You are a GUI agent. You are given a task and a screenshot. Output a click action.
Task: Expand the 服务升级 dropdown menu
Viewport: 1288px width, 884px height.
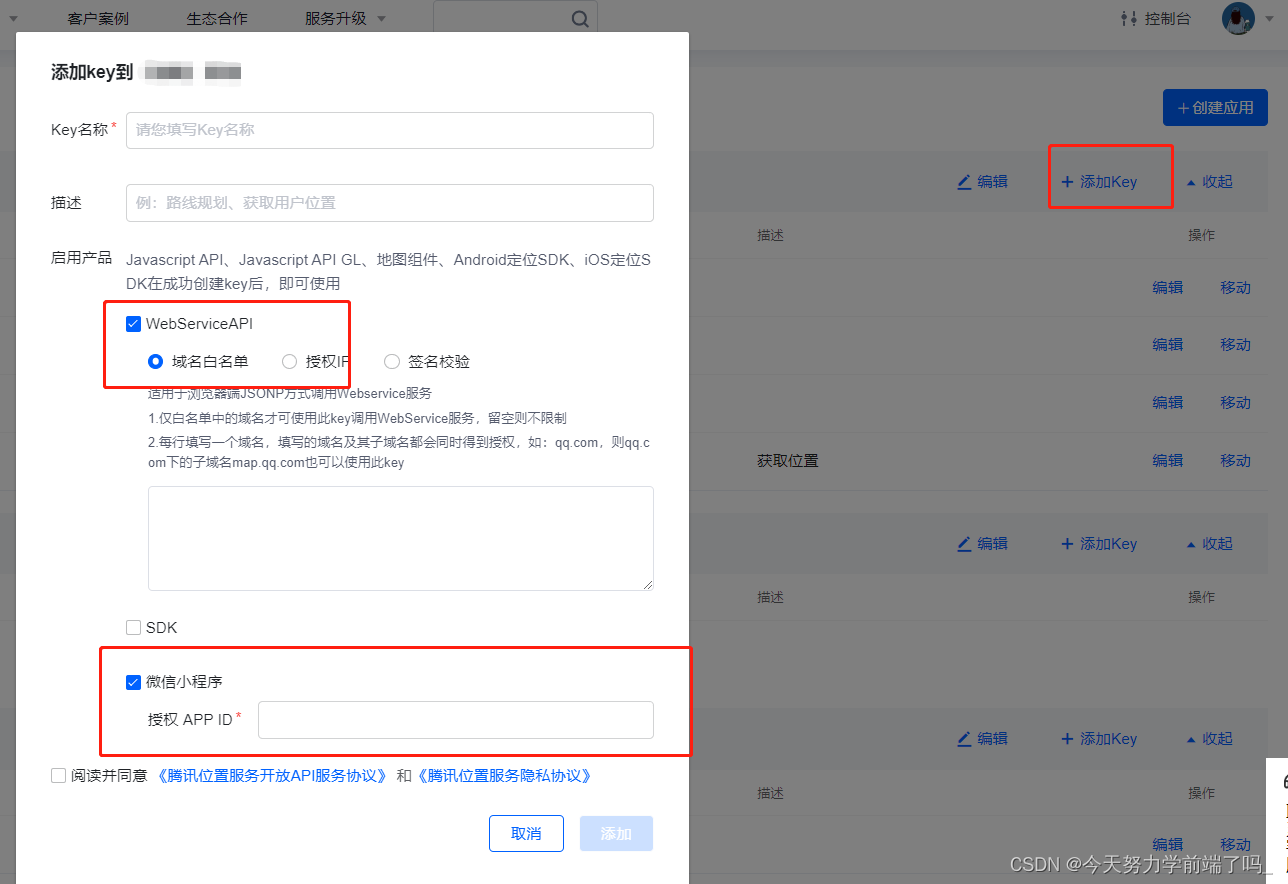pyautogui.click(x=345, y=19)
